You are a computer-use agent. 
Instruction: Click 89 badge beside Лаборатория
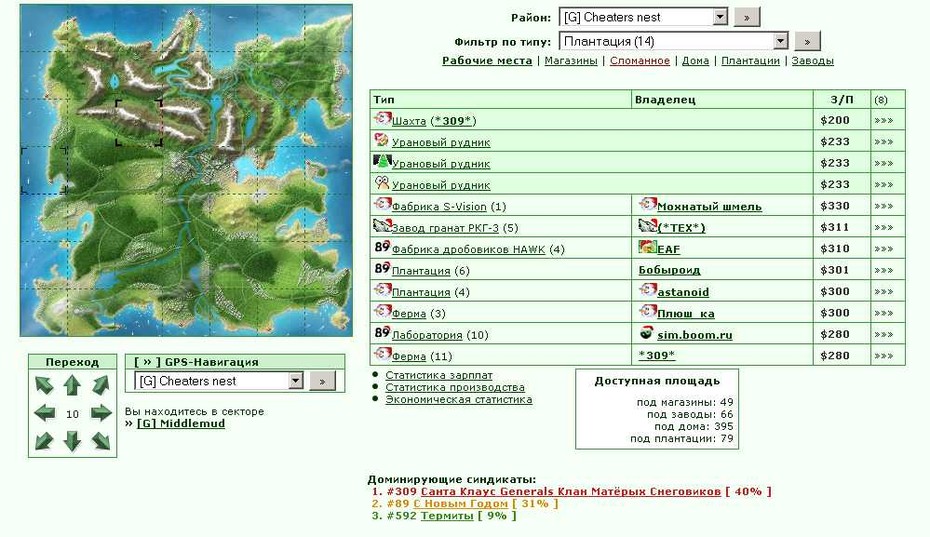(x=382, y=333)
